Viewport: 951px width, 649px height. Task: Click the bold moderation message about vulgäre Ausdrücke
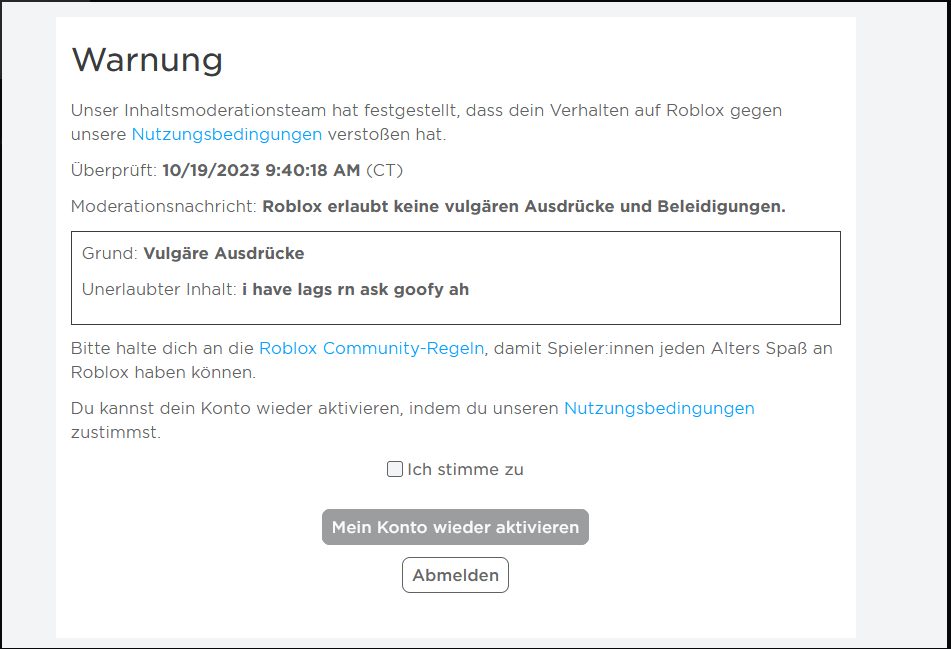pyautogui.click(x=523, y=207)
